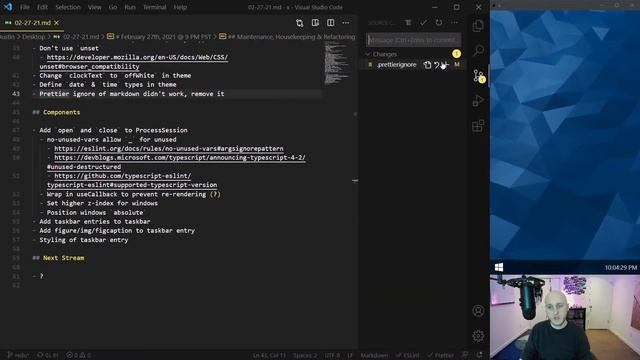Click line 'Add taskbar entries to taskbar'
Image resolution: width=640 pixels, height=360 pixels.
click(x=95, y=222)
